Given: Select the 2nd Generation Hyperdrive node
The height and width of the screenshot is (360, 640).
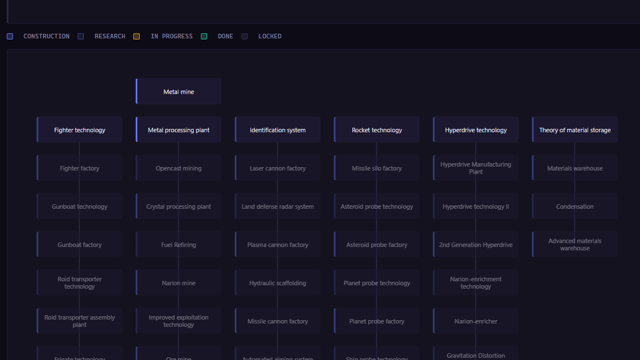Looking at the screenshot, I should 476,244.
